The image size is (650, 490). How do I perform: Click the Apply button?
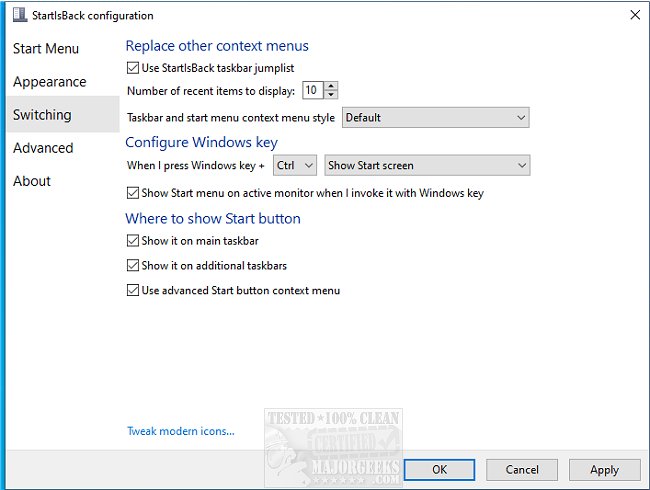pyautogui.click(x=604, y=469)
